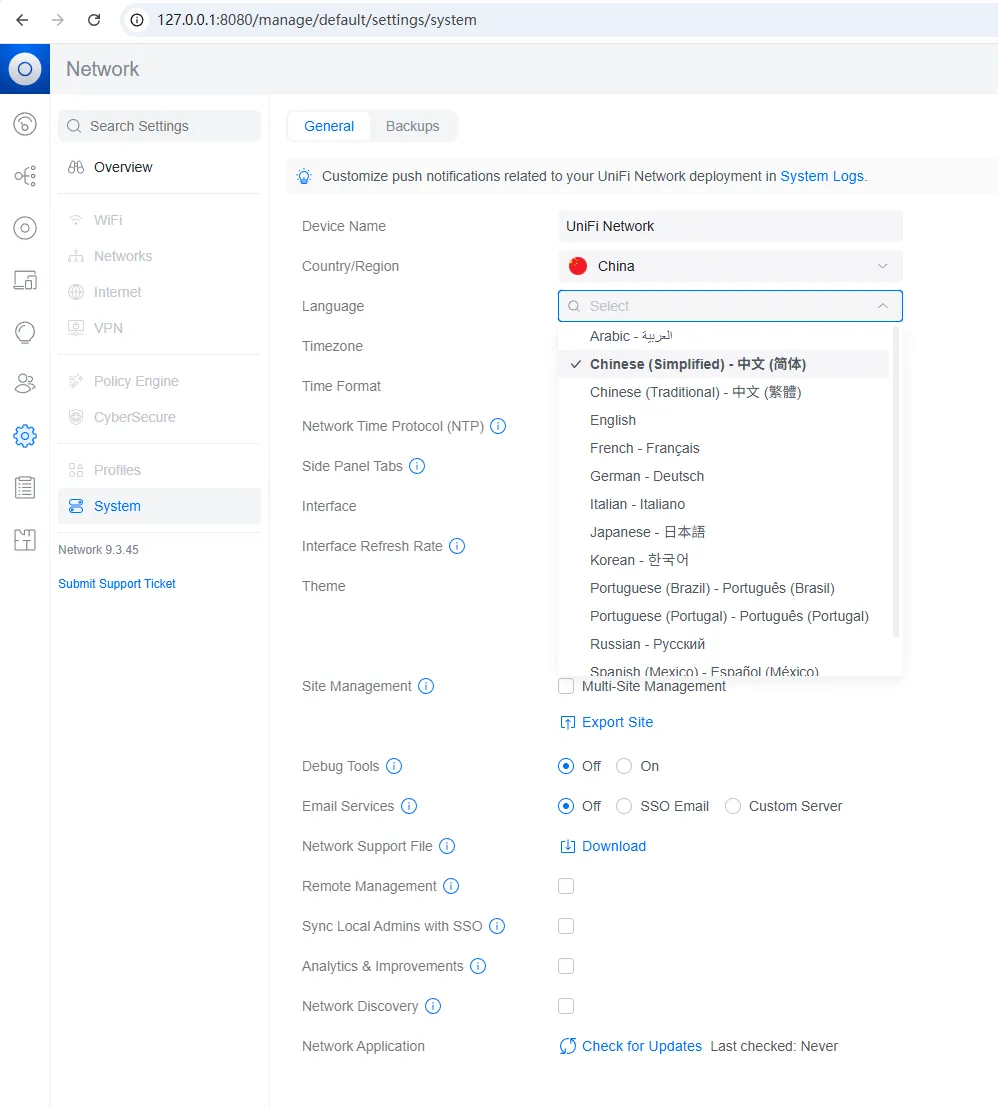Open VPN settings section

[159, 329]
